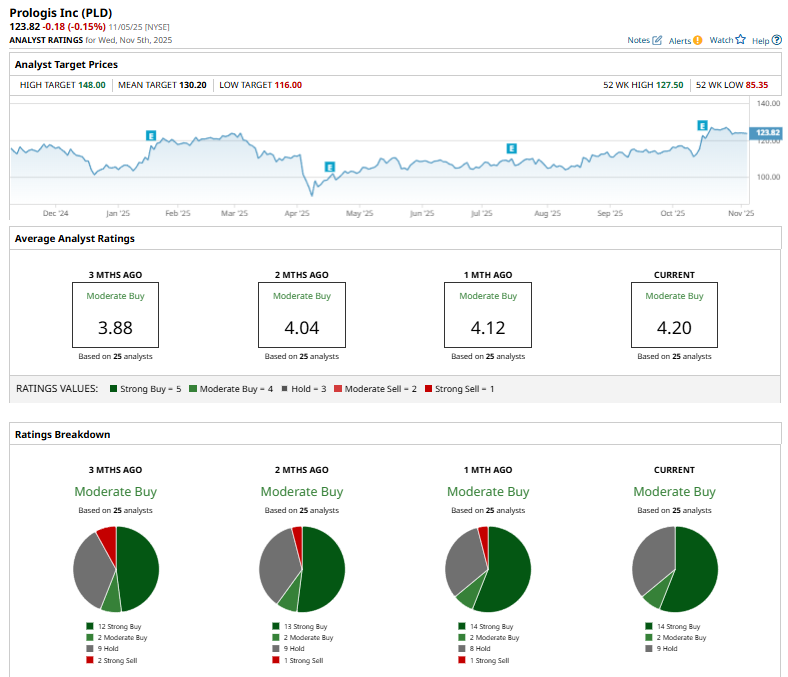Select the earnings marker near Jul '25
Viewport: 788px width, 677px height.
coord(511,148)
